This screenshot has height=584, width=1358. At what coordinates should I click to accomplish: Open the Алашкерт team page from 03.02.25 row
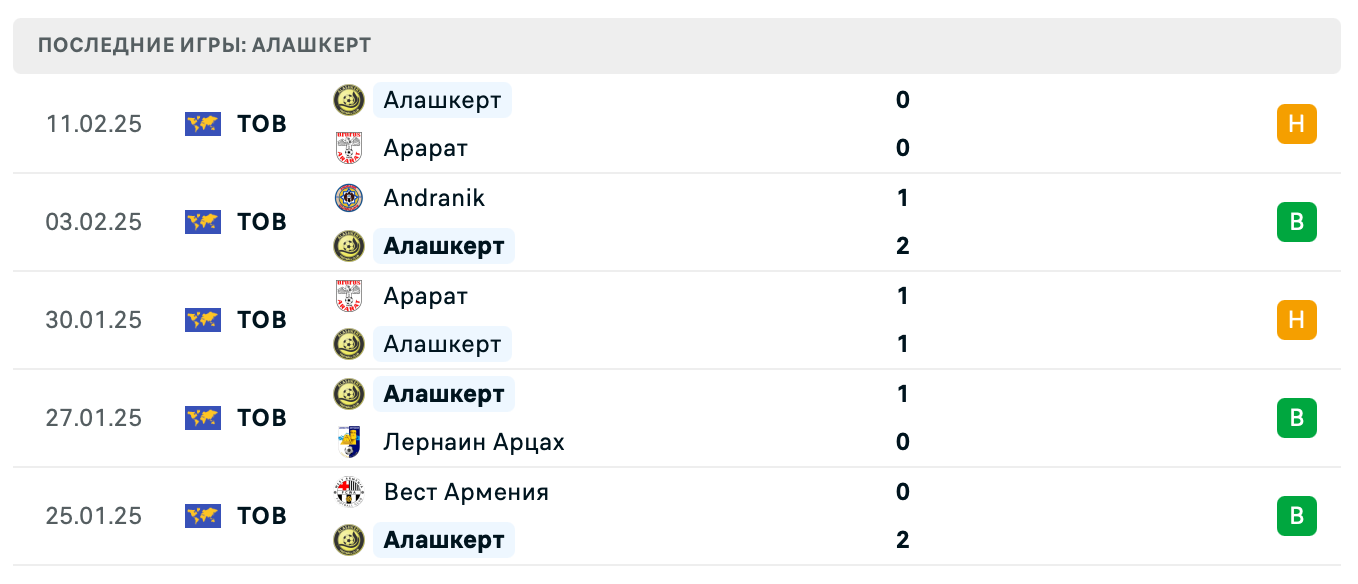444,246
